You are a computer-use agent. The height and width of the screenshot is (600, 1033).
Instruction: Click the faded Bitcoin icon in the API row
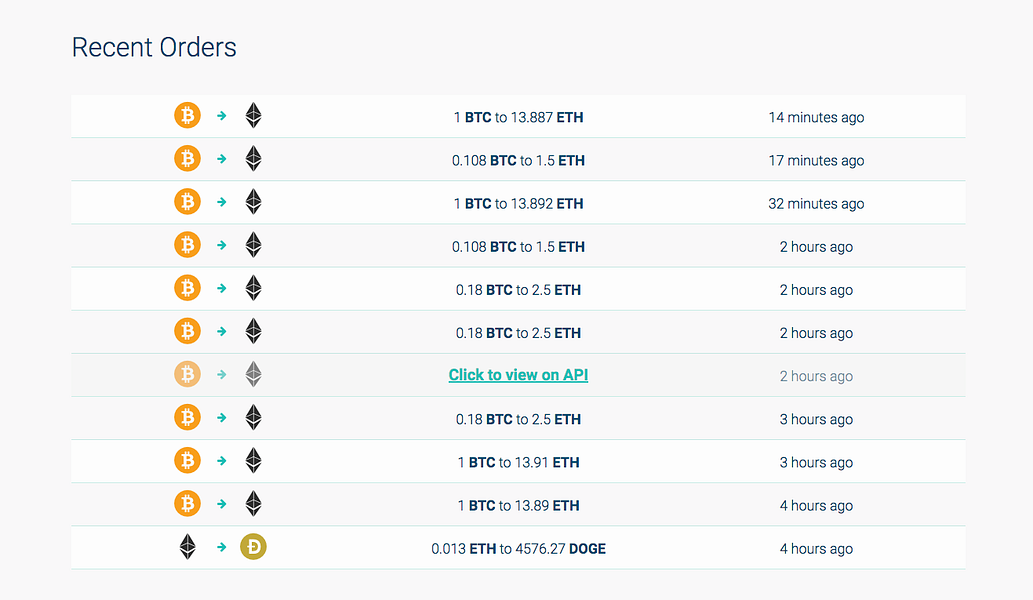click(187, 374)
